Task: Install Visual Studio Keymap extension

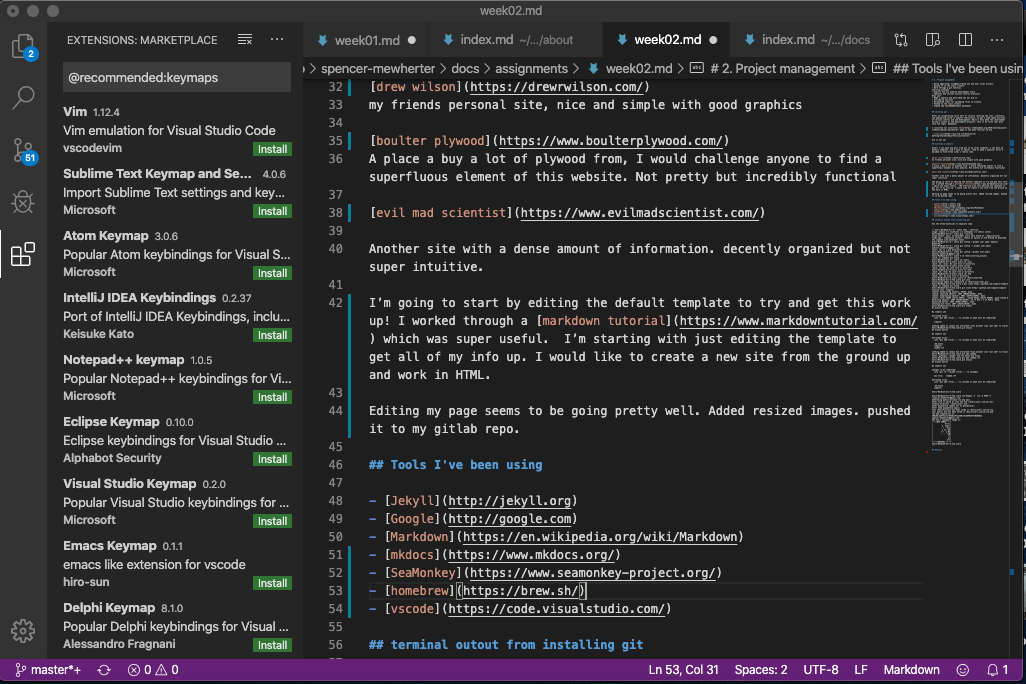Action: pyautogui.click(x=272, y=521)
